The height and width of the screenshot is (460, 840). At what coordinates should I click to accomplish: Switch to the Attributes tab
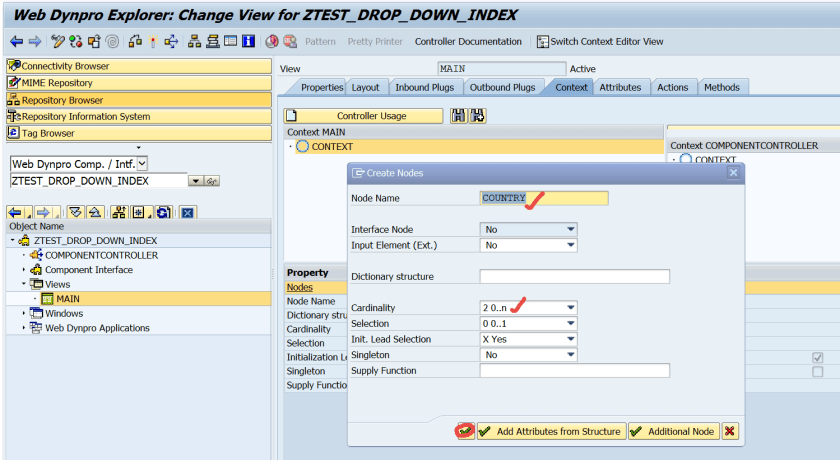pyautogui.click(x=620, y=87)
